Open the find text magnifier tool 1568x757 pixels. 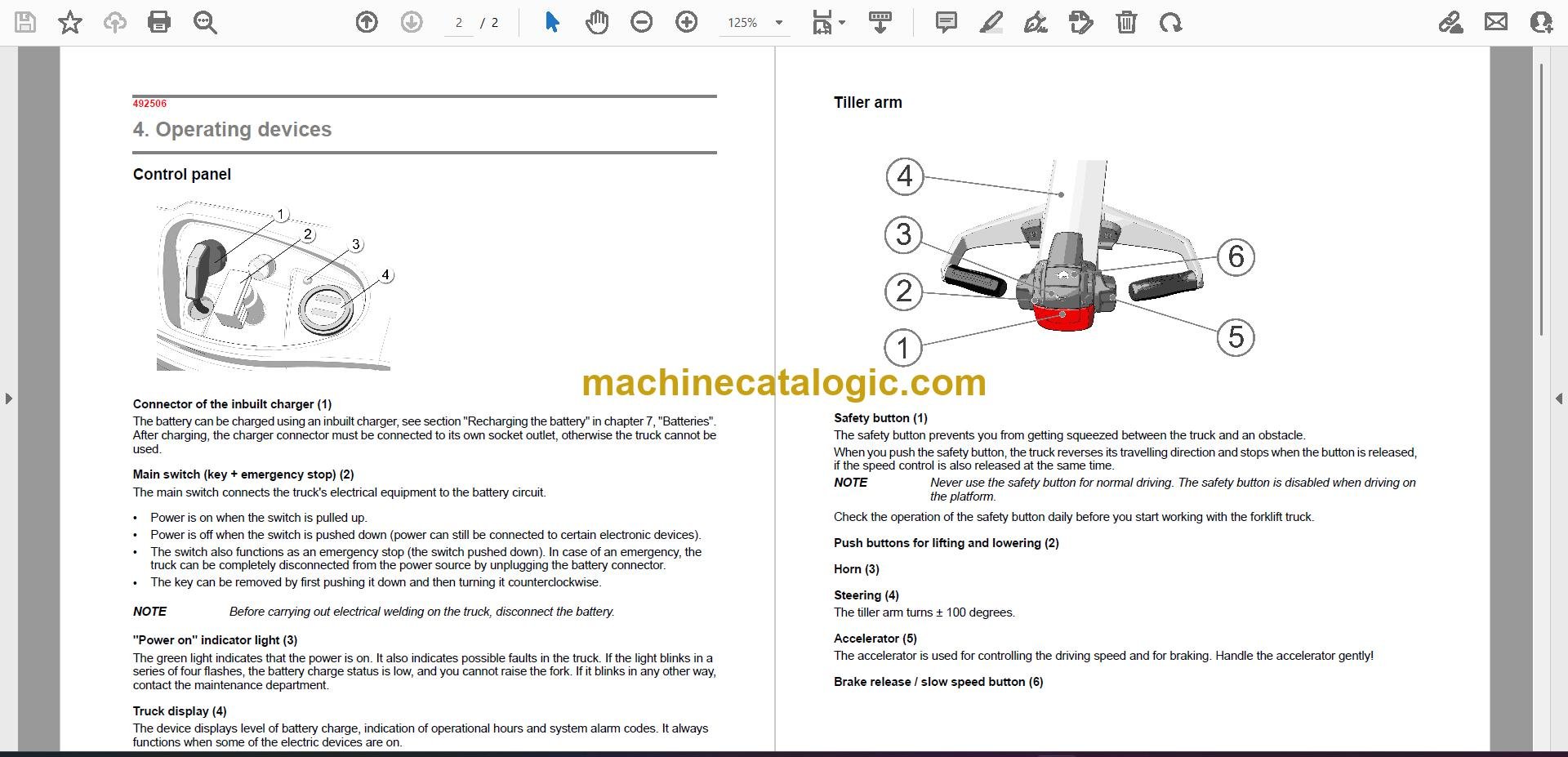pos(205,22)
